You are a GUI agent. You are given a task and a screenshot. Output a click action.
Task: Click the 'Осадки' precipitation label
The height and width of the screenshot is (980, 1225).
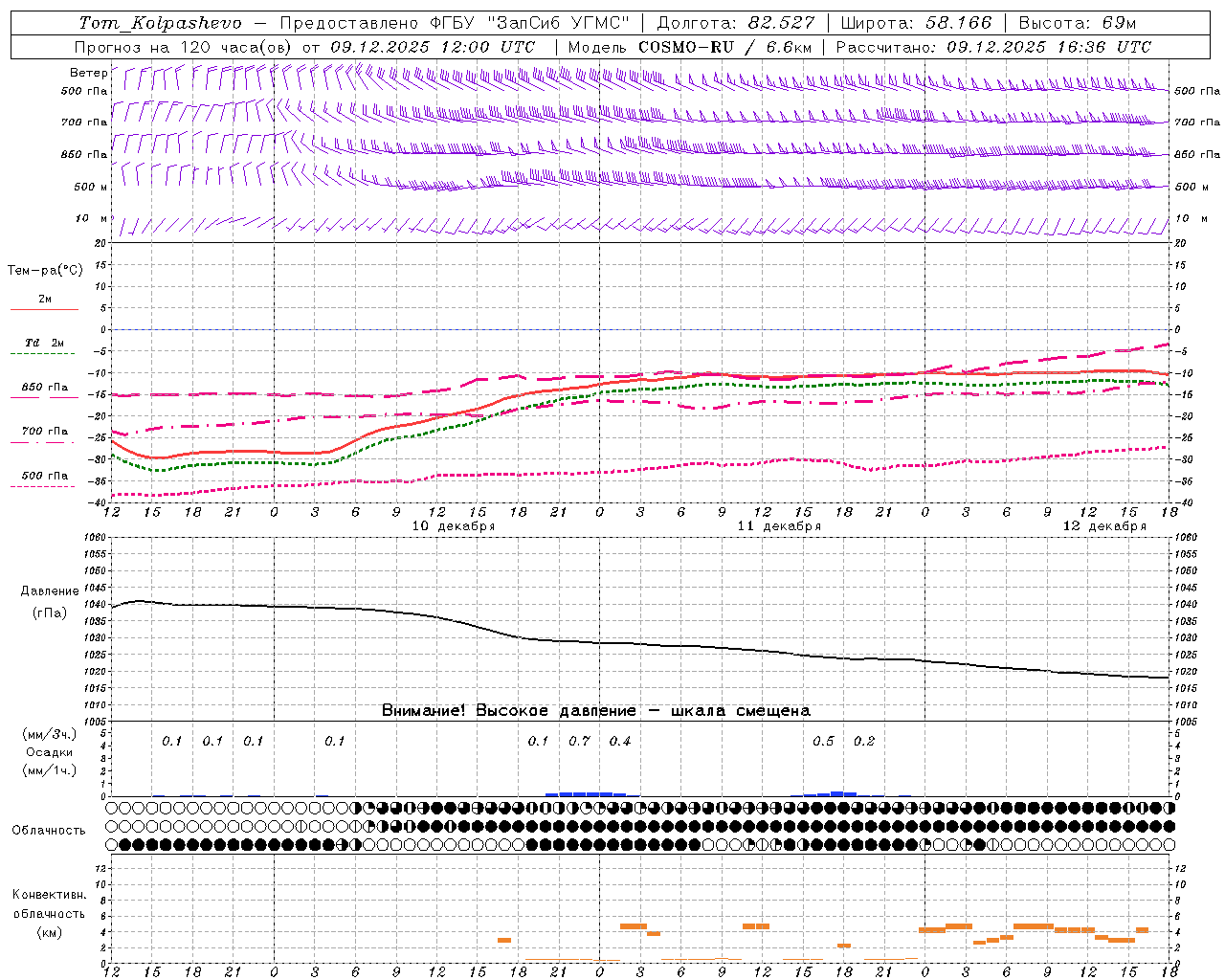click(x=50, y=752)
